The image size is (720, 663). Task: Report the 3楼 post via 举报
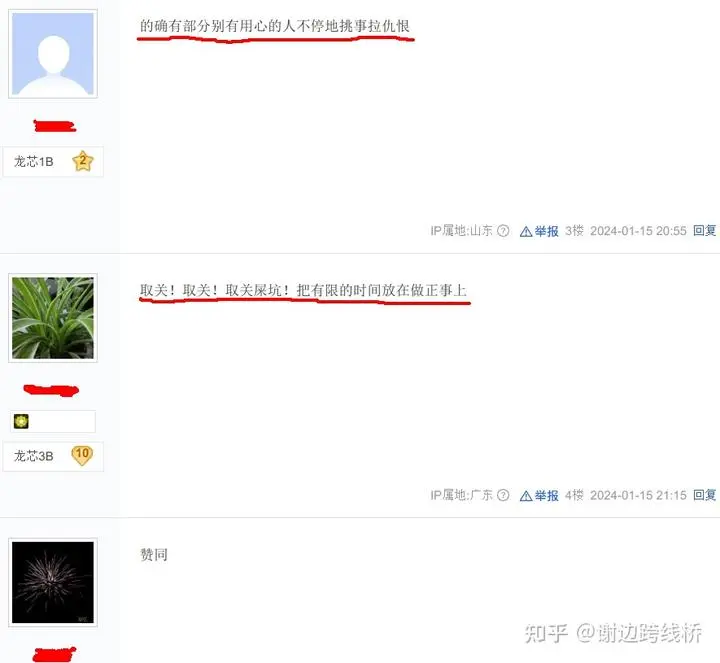(546, 231)
